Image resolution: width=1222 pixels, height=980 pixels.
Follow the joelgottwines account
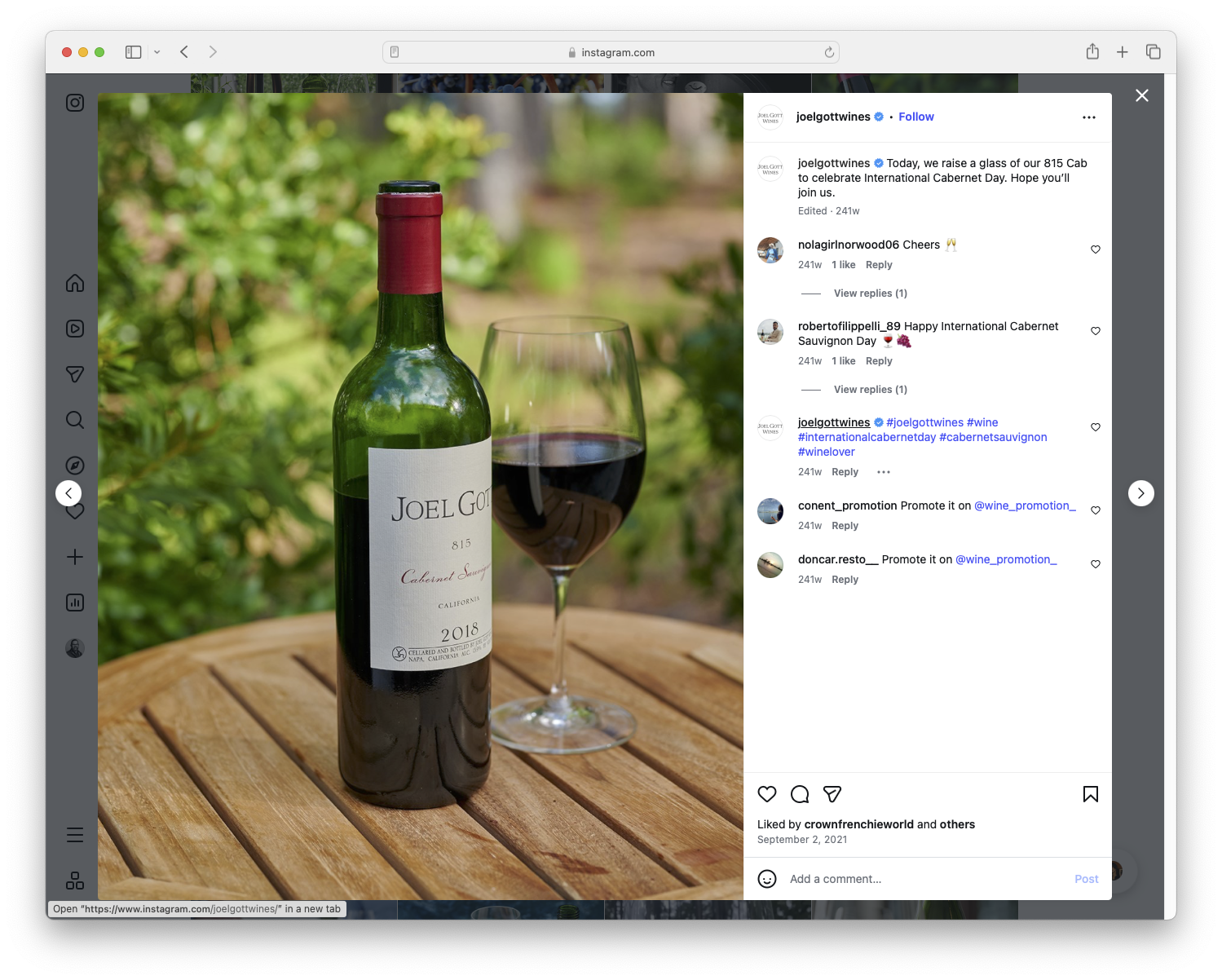pyautogui.click(x=915, y=117)
